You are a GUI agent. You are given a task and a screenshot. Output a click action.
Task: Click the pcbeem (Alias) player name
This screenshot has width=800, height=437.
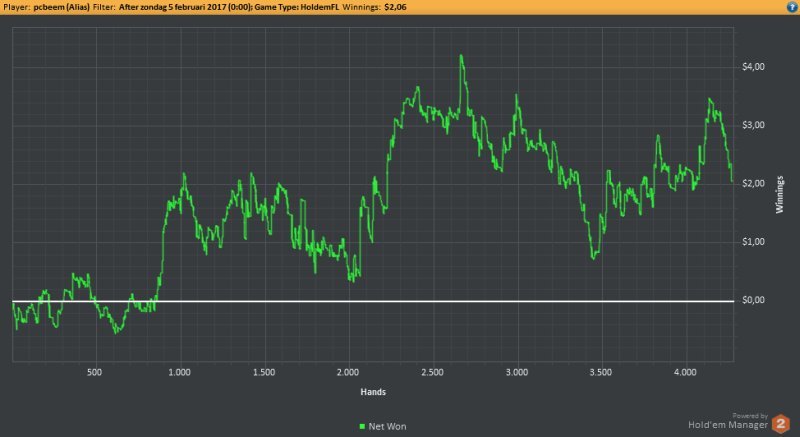[65, 7]
